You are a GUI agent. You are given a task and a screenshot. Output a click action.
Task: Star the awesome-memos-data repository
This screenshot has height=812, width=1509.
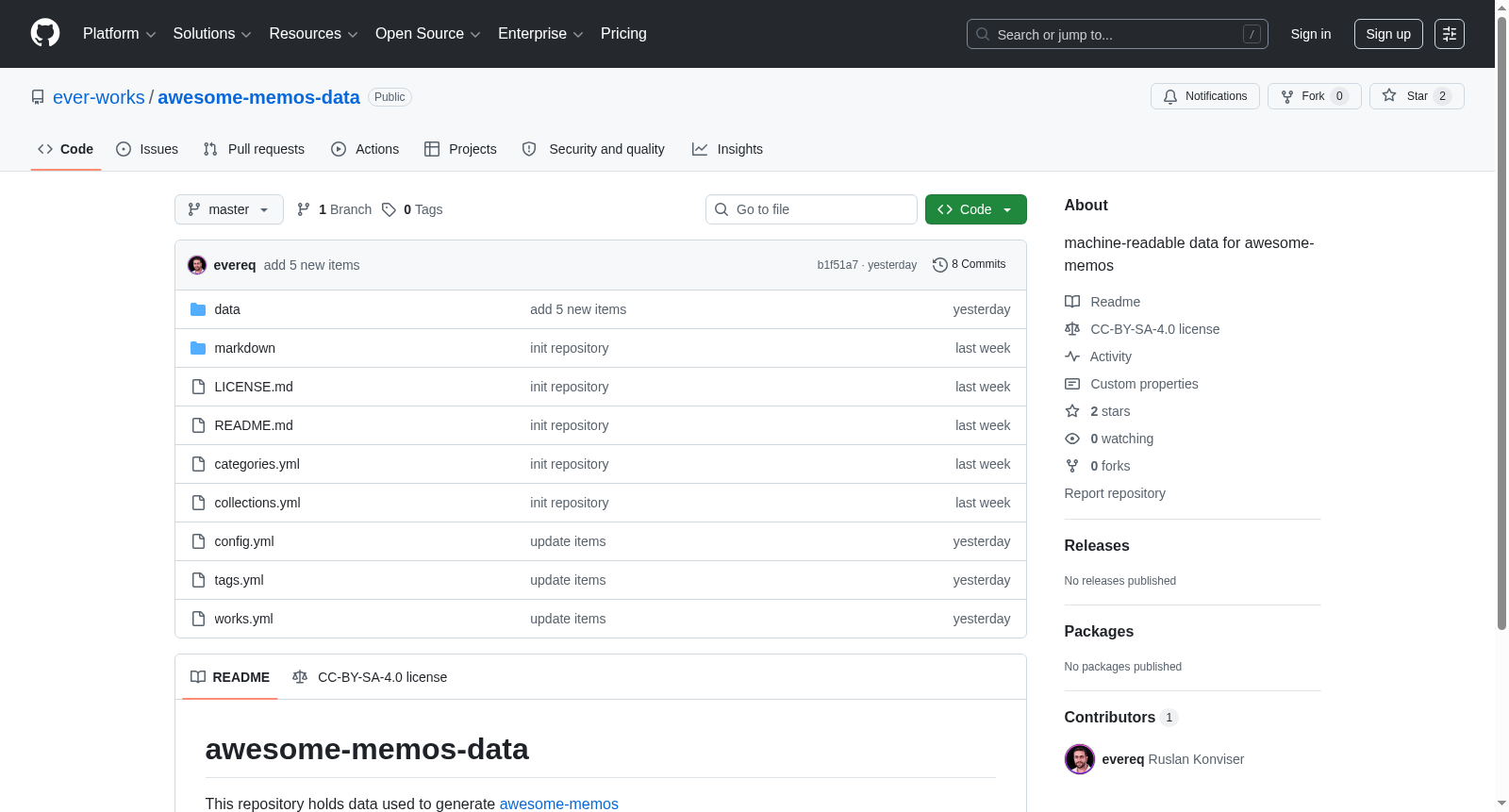click(1417, 96)
